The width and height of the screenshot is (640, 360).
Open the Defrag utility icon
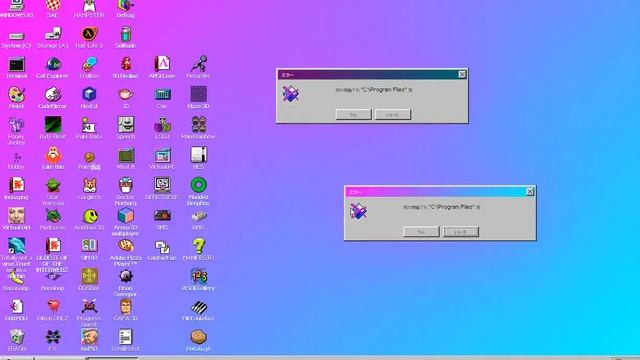coord(125,6)
